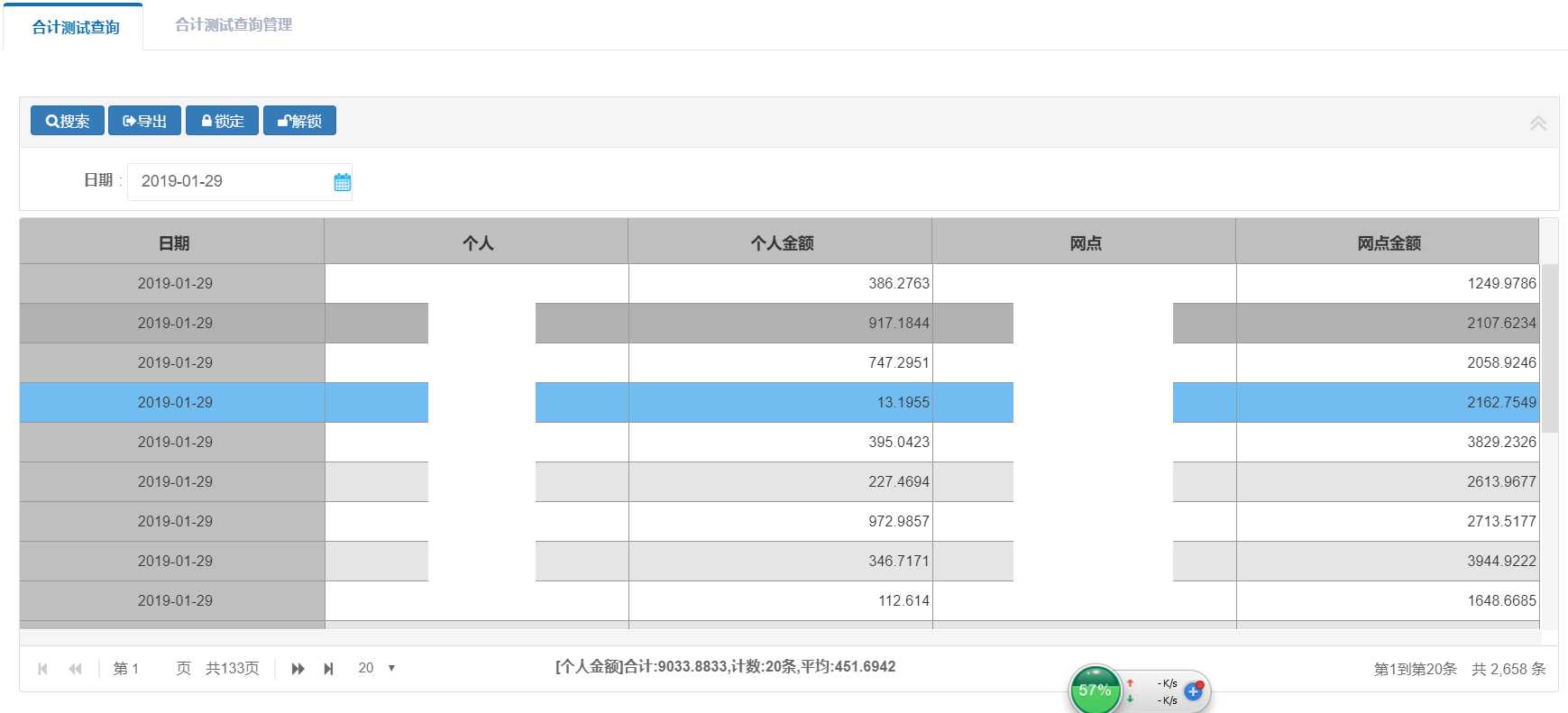Screen dimensions: 1568x713
Task: Go to first page icon
Action: coord(42,669)
